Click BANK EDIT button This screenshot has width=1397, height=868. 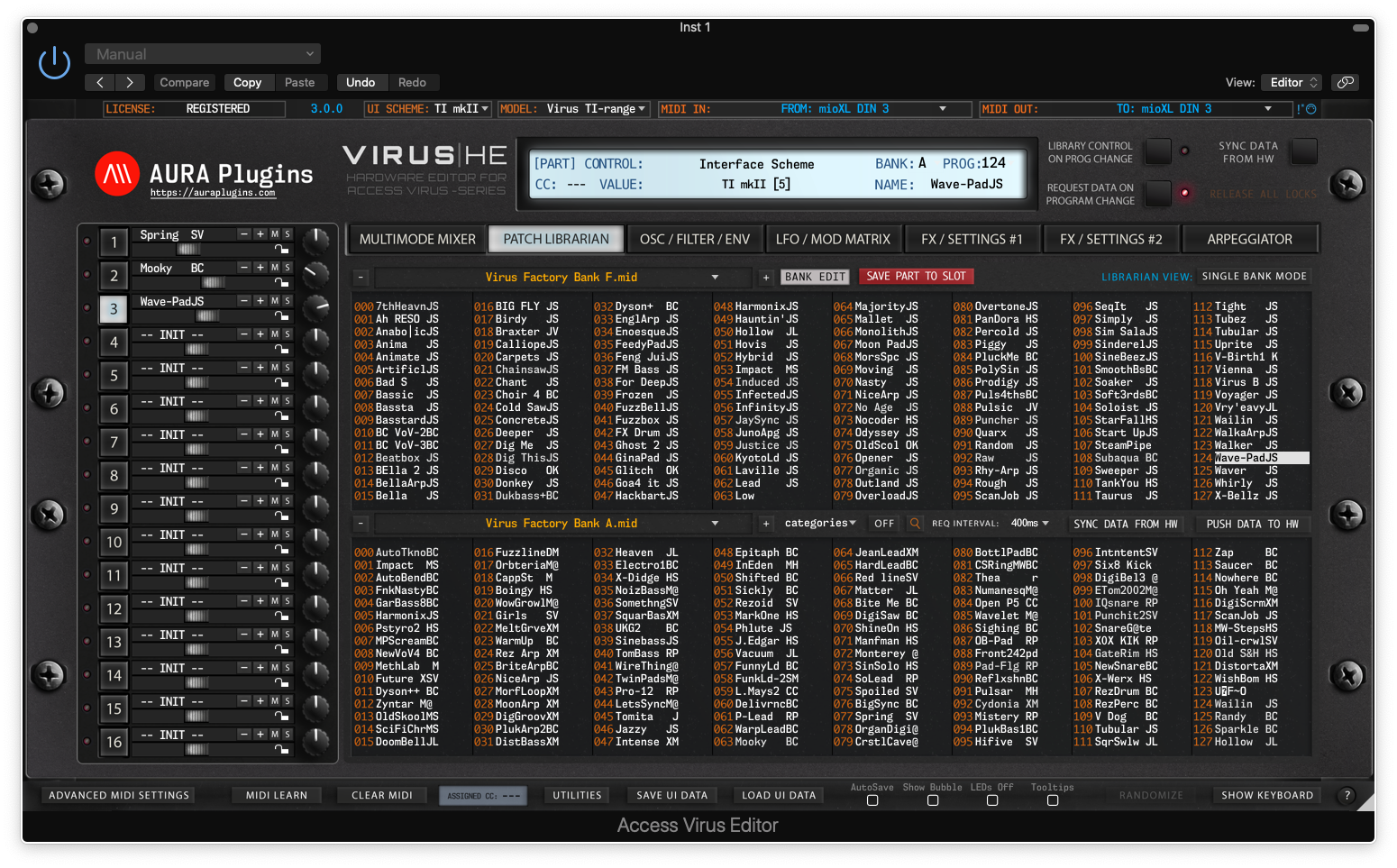click(815, 278)
